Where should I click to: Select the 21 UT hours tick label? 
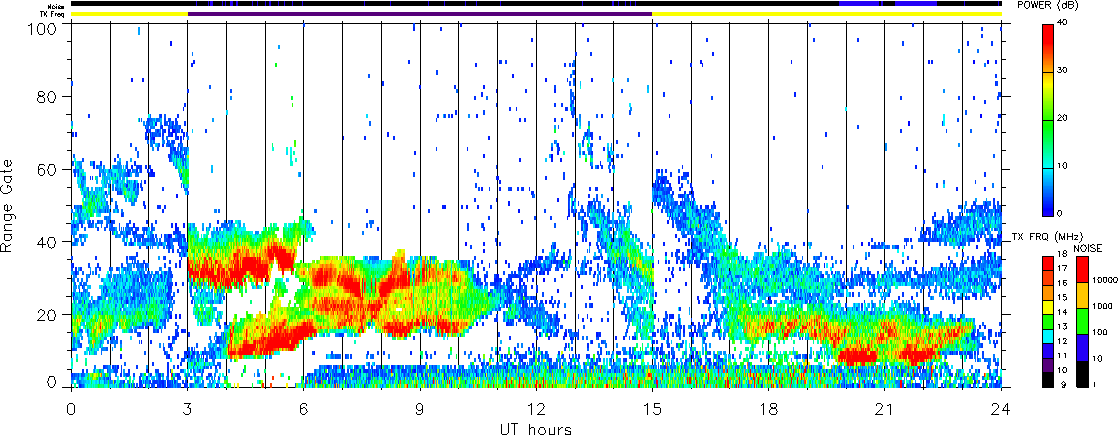click(x=885, y=409)
